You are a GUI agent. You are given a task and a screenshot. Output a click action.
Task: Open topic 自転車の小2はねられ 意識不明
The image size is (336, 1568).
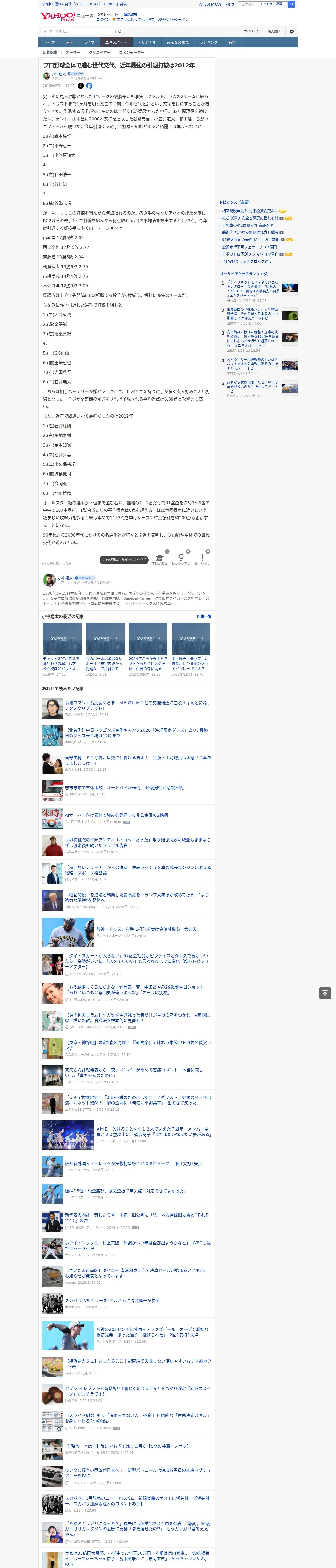pyautogui.click(x=248, y=225)
